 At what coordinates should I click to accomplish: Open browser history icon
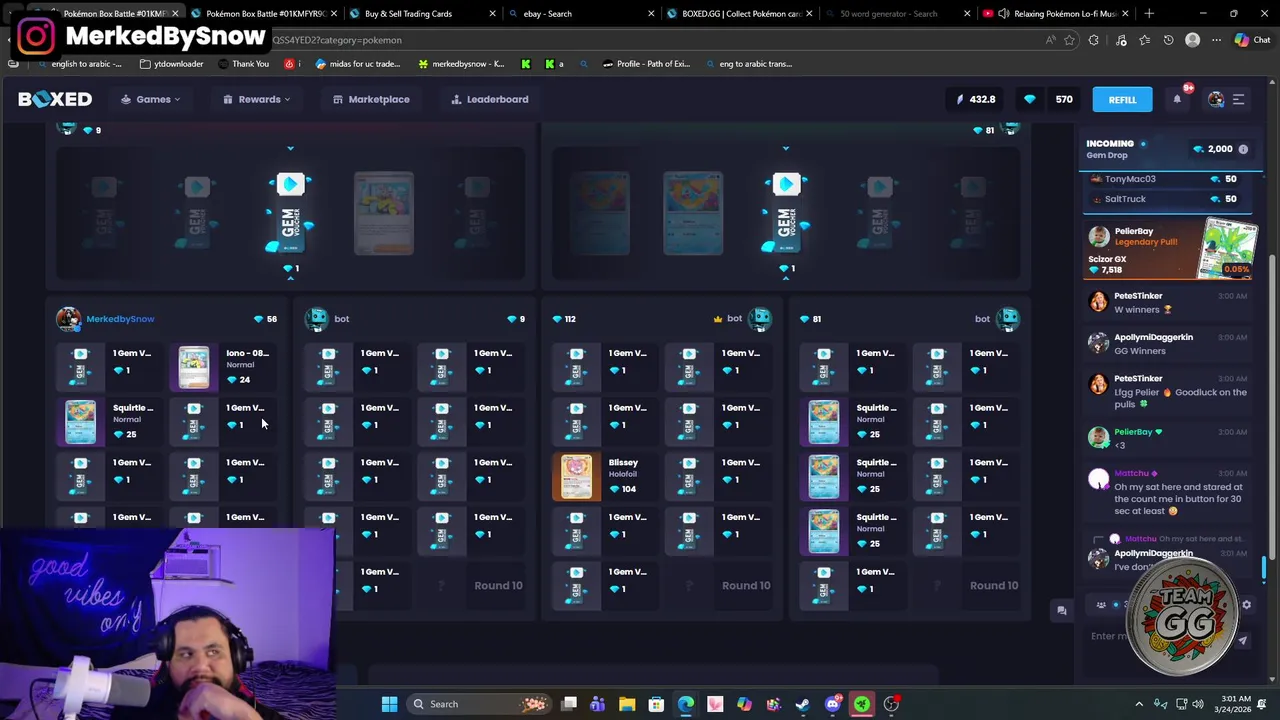pyautogui.click(x=1168, y=40)
